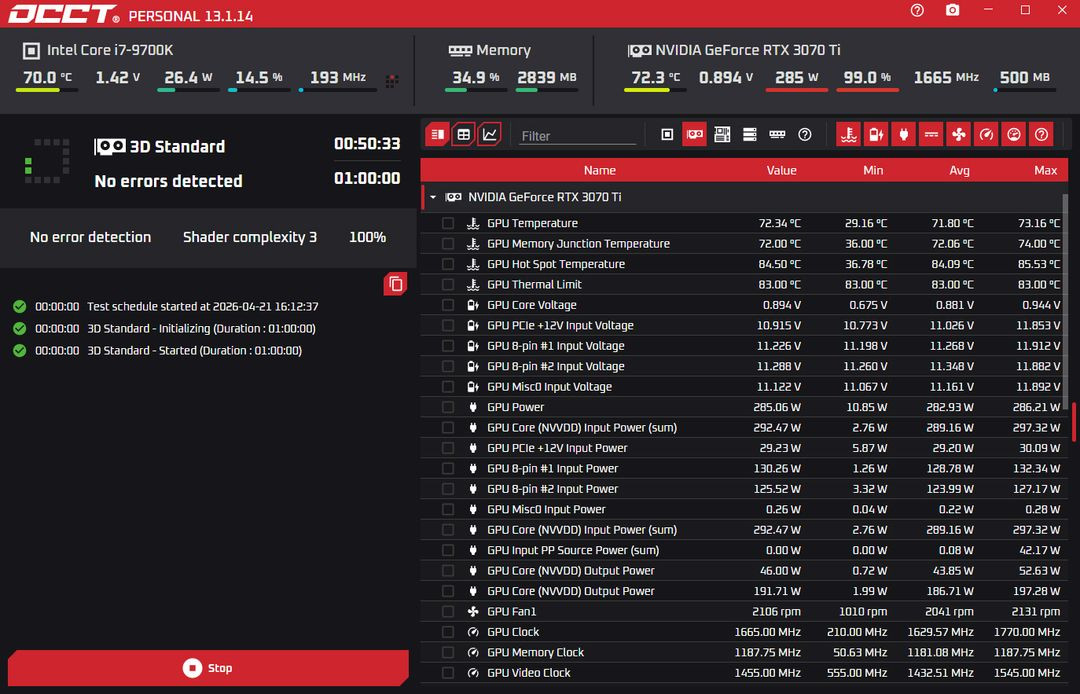Toggle other sensor types filter (red question mark)
The width and height of the screenshot is (1080, 694).
(1041, 135)
